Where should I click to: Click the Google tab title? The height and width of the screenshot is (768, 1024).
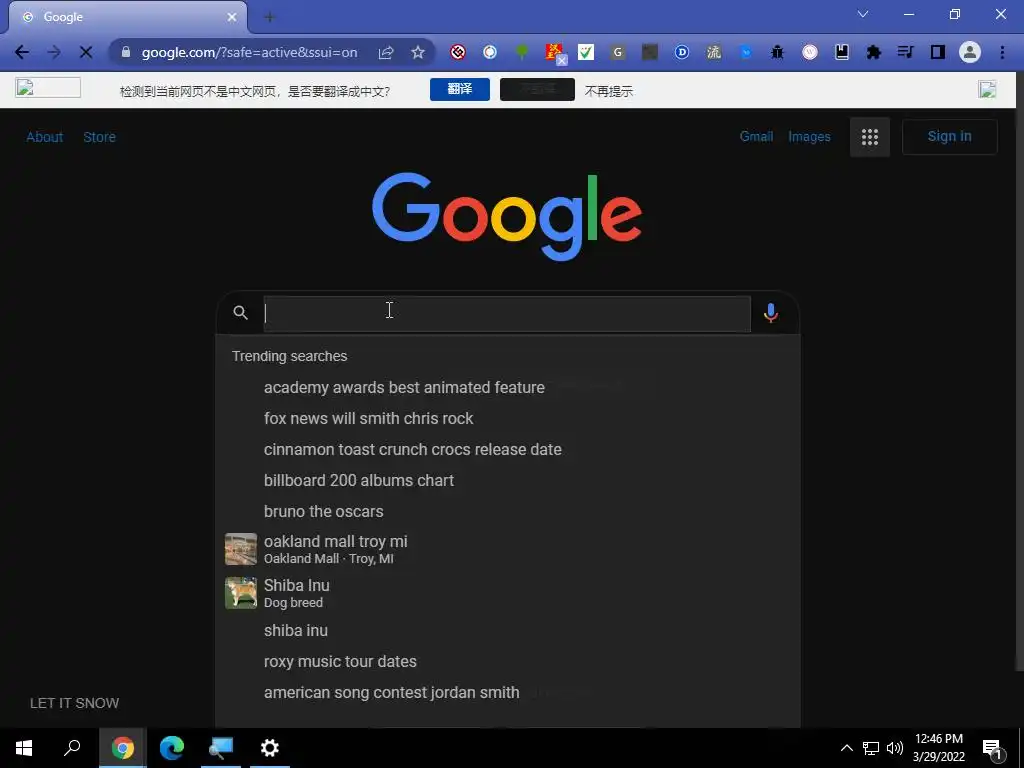click(63, 17)
